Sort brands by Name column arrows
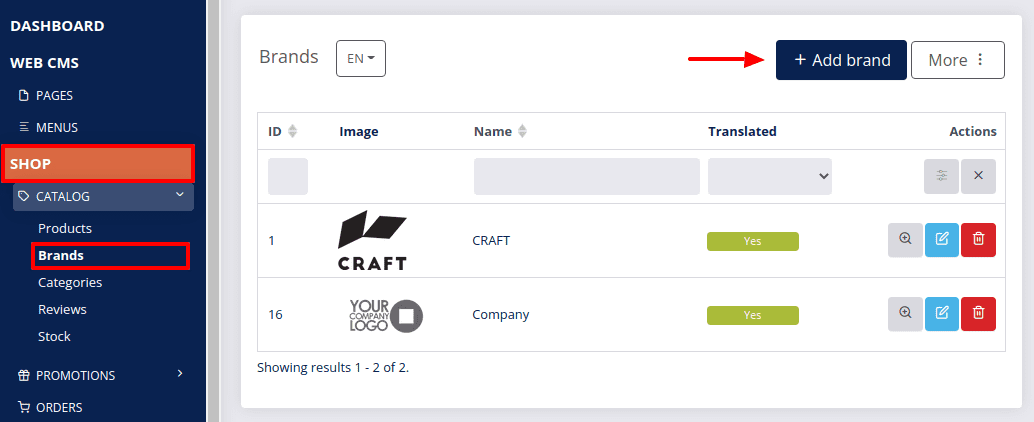The height and width of the screenshot is (422, 1034). pos(522,131)
